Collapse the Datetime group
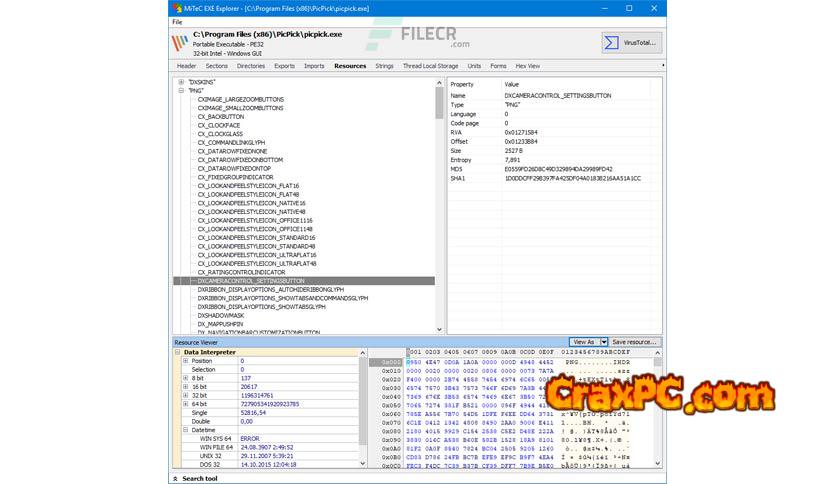The image size is (836, 484). click(x=184, y=429)
